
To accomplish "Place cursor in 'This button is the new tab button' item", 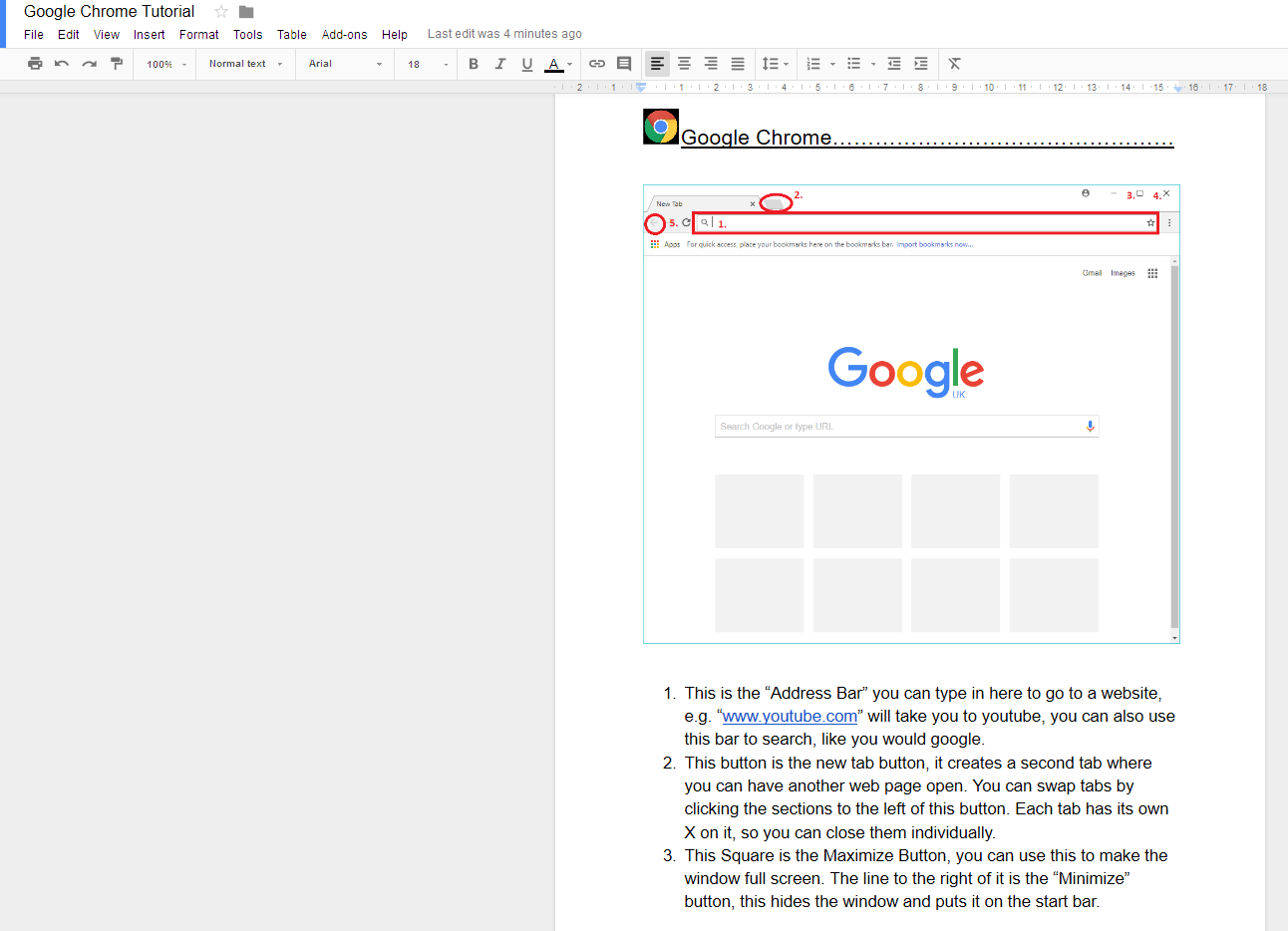I will coord(927,797).
